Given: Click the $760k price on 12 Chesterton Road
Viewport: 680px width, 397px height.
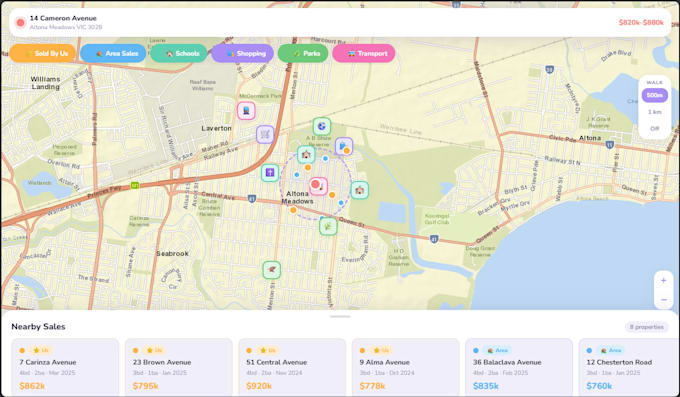Looking at the screenshot, I should coord(599,386).
